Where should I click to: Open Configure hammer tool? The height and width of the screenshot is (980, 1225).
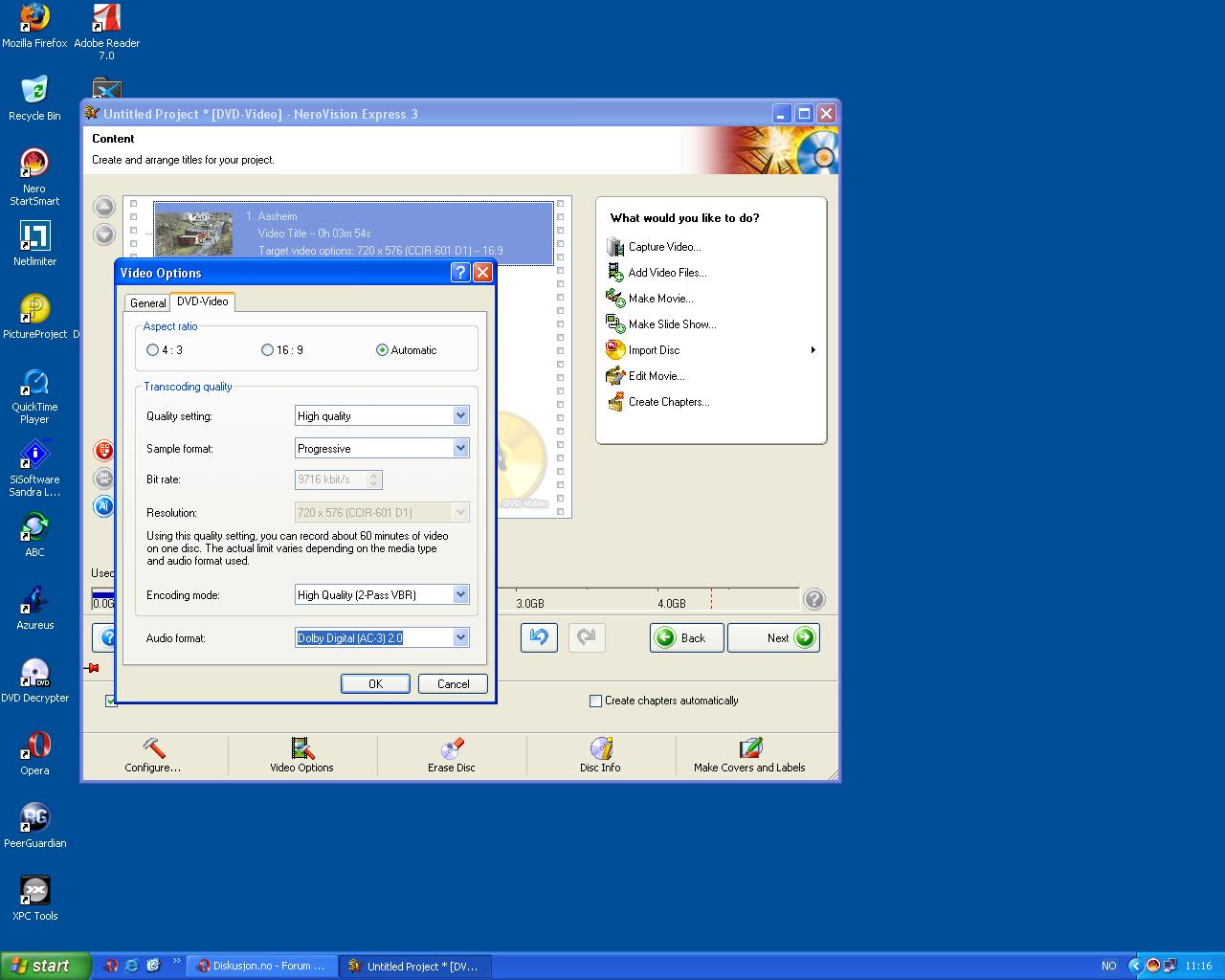pos(153,755)
